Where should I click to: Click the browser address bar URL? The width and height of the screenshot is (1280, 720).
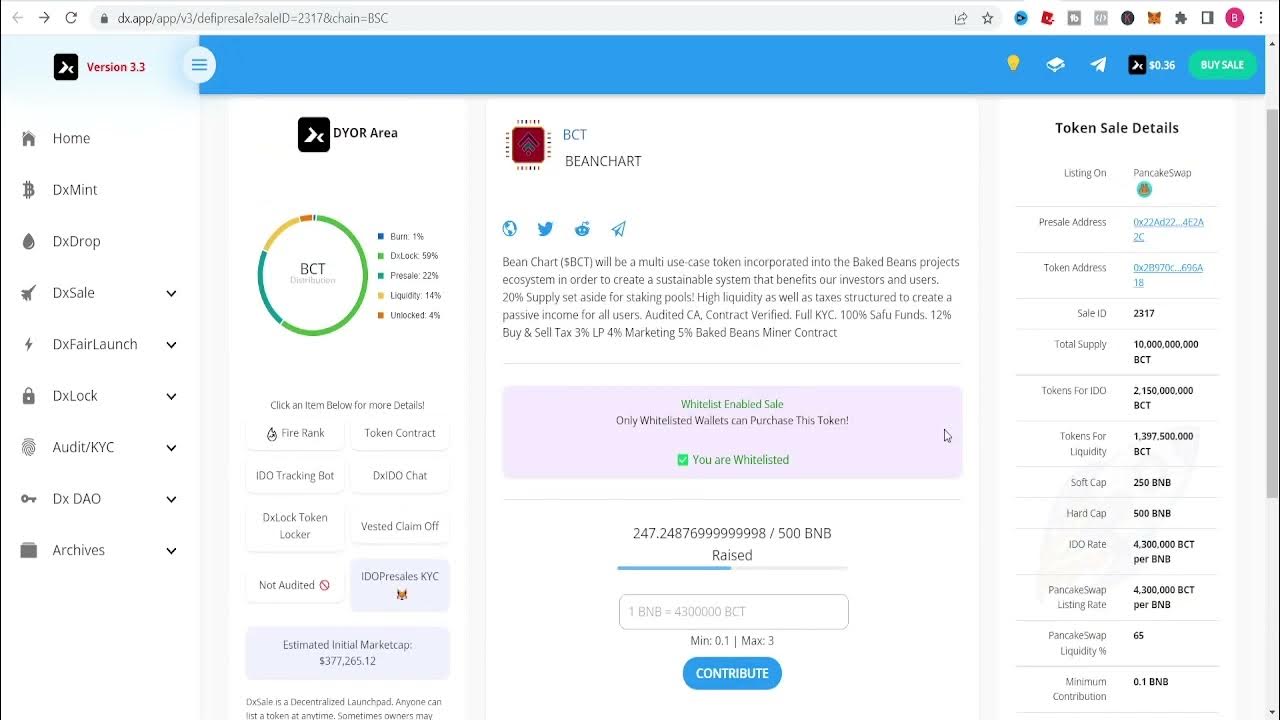coord(252,18)
